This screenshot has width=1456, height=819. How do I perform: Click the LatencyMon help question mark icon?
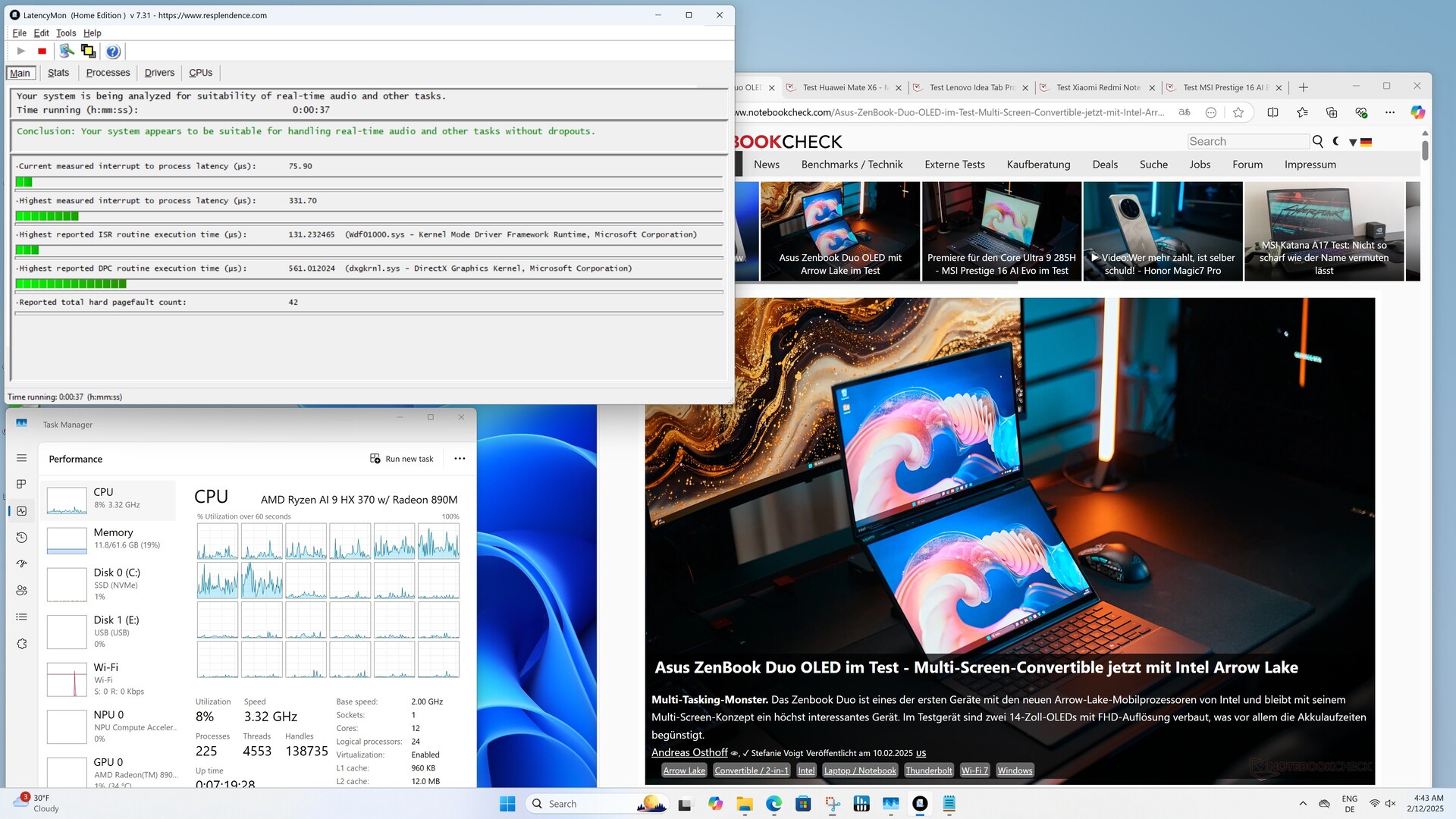pos(112,52)
